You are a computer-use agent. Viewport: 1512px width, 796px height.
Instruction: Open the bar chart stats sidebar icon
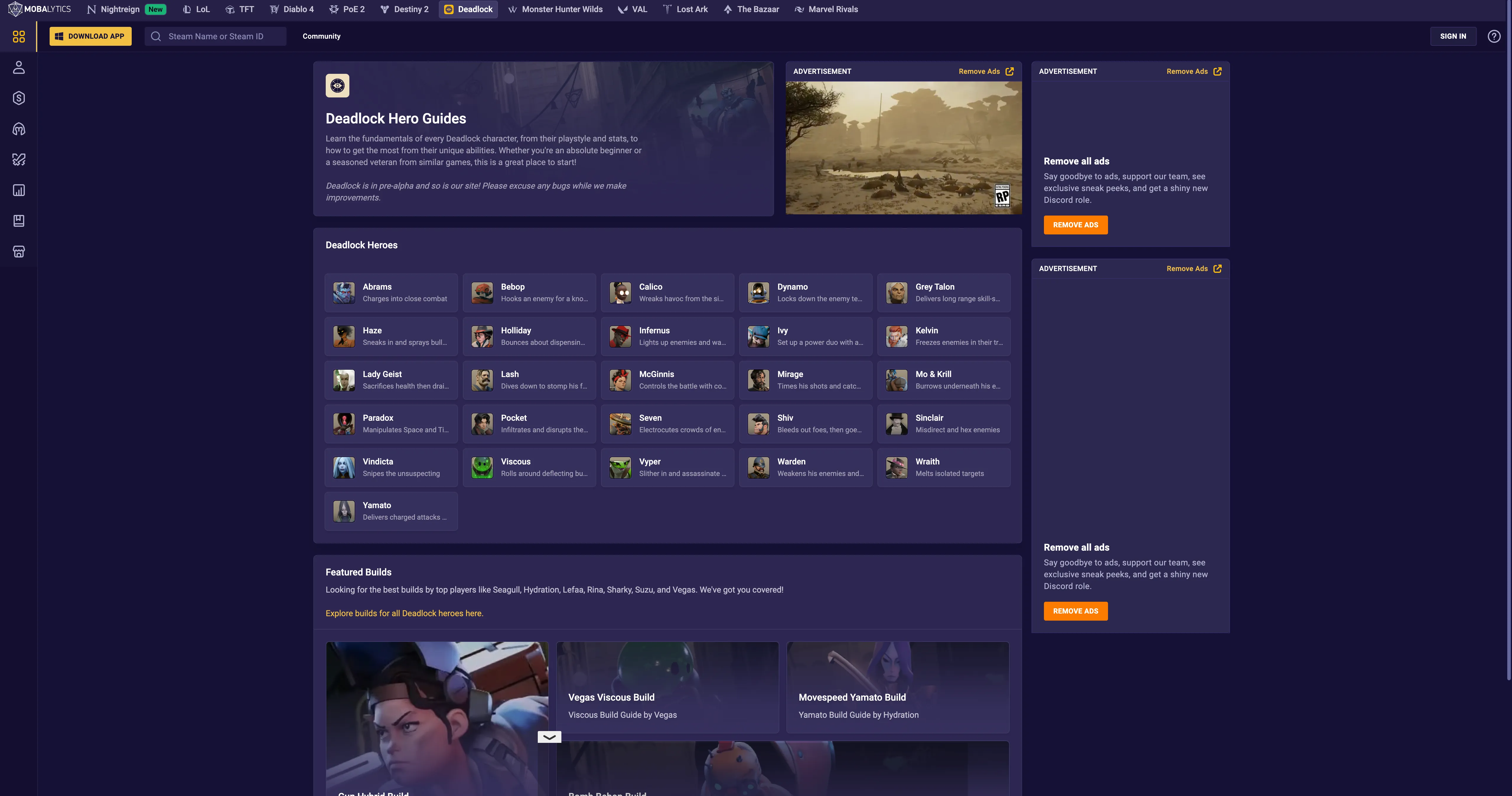(x=19, y=190)
